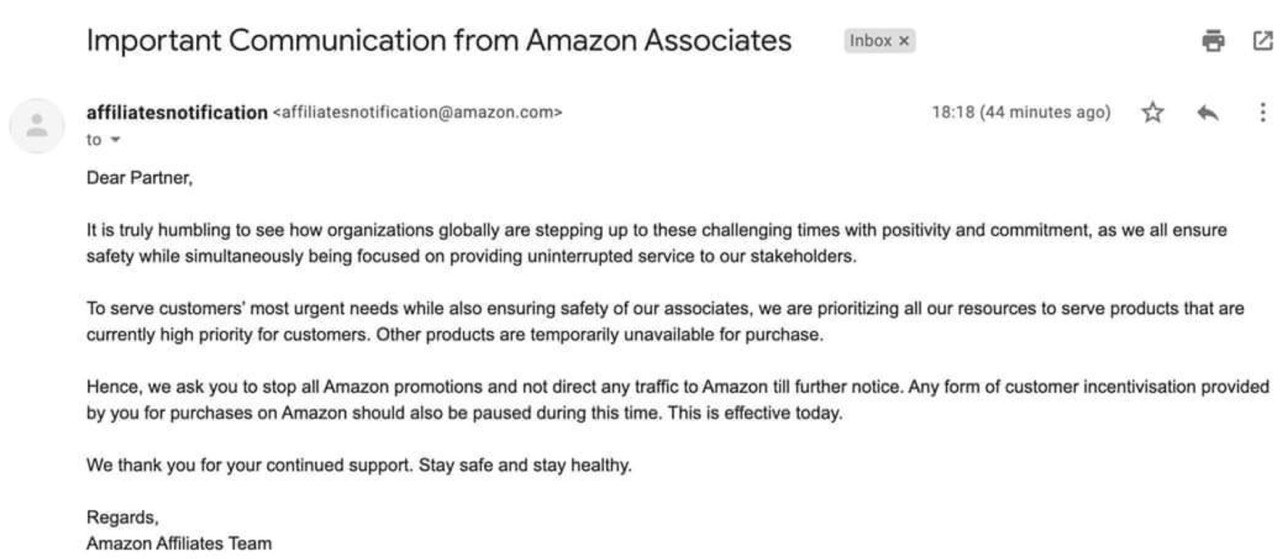Click the "Regards," closing line
Viewport: 1280px width, 559px height.
122,519
